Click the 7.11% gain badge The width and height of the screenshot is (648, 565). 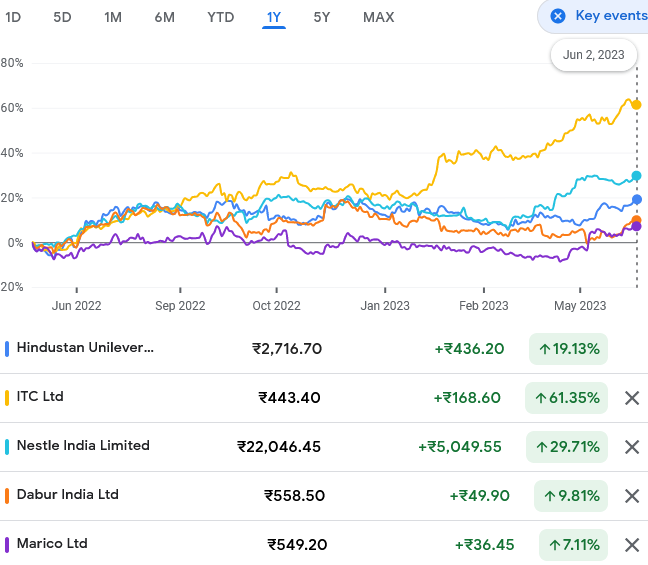pyautogui.click(x=573, y=545)
